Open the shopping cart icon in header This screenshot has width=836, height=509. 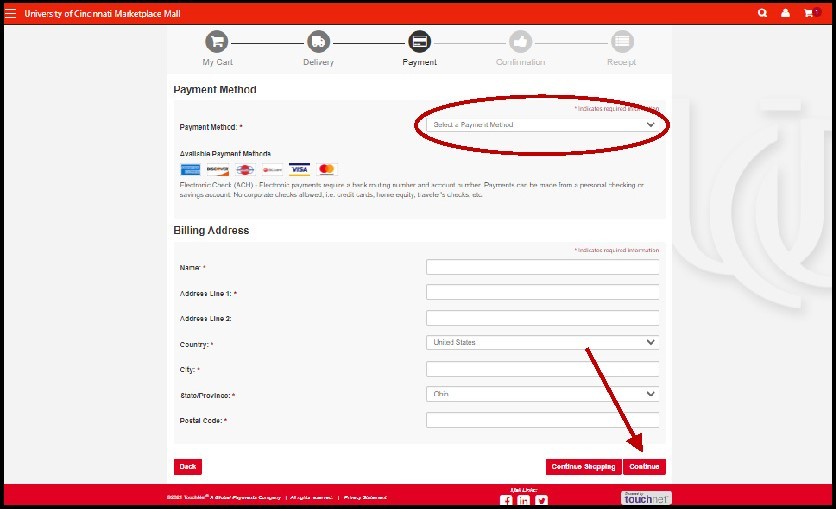pos(808,13)
